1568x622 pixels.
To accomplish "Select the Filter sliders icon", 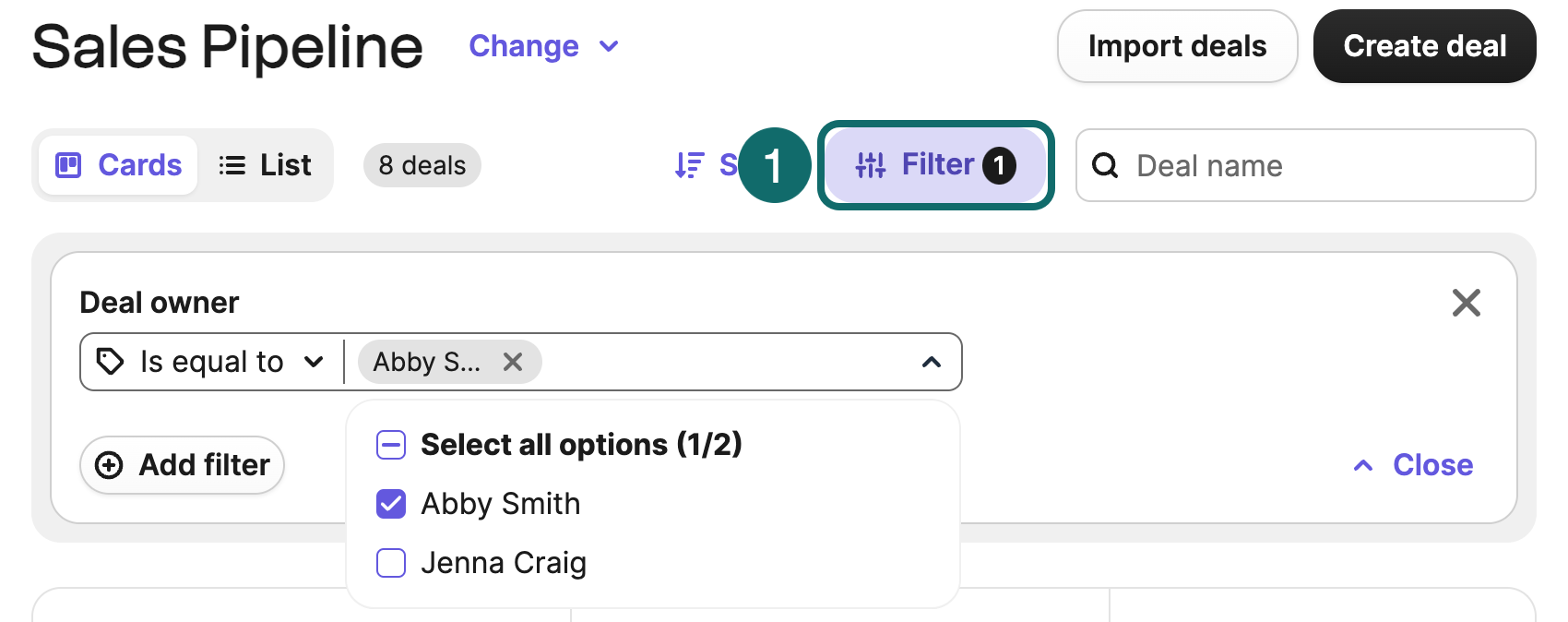I will [871, 164].
